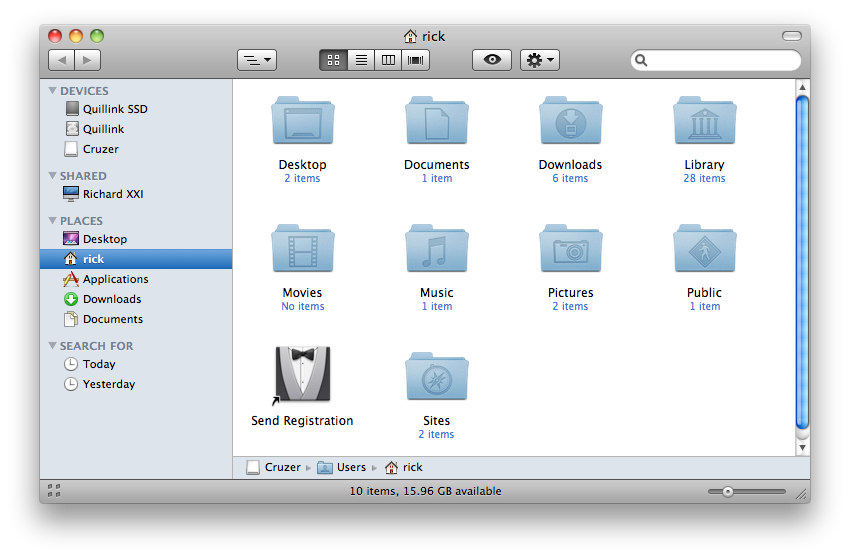Open the Downloads folder icon
This screenshot has height=558, width=850.
coord(570,120)
